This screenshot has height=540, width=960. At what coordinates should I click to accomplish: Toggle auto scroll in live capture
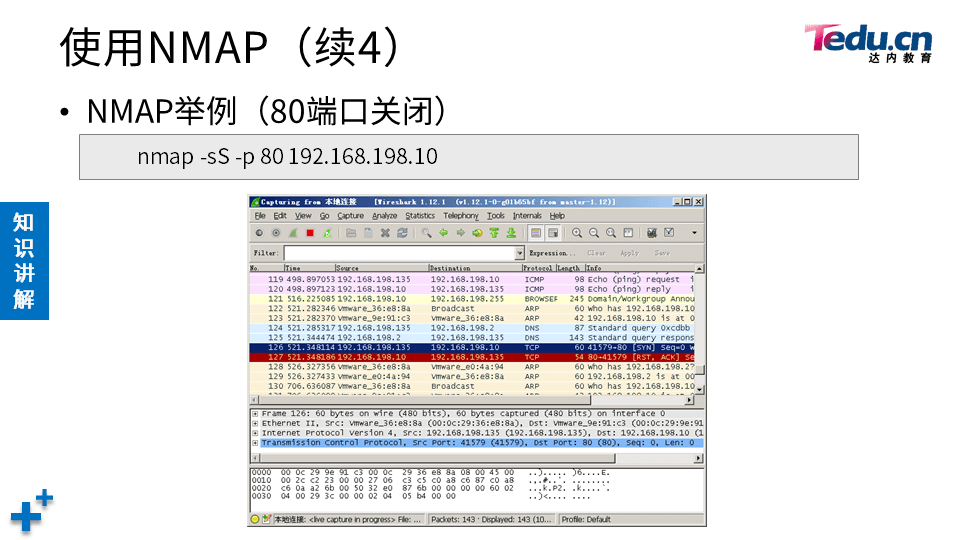553,233
